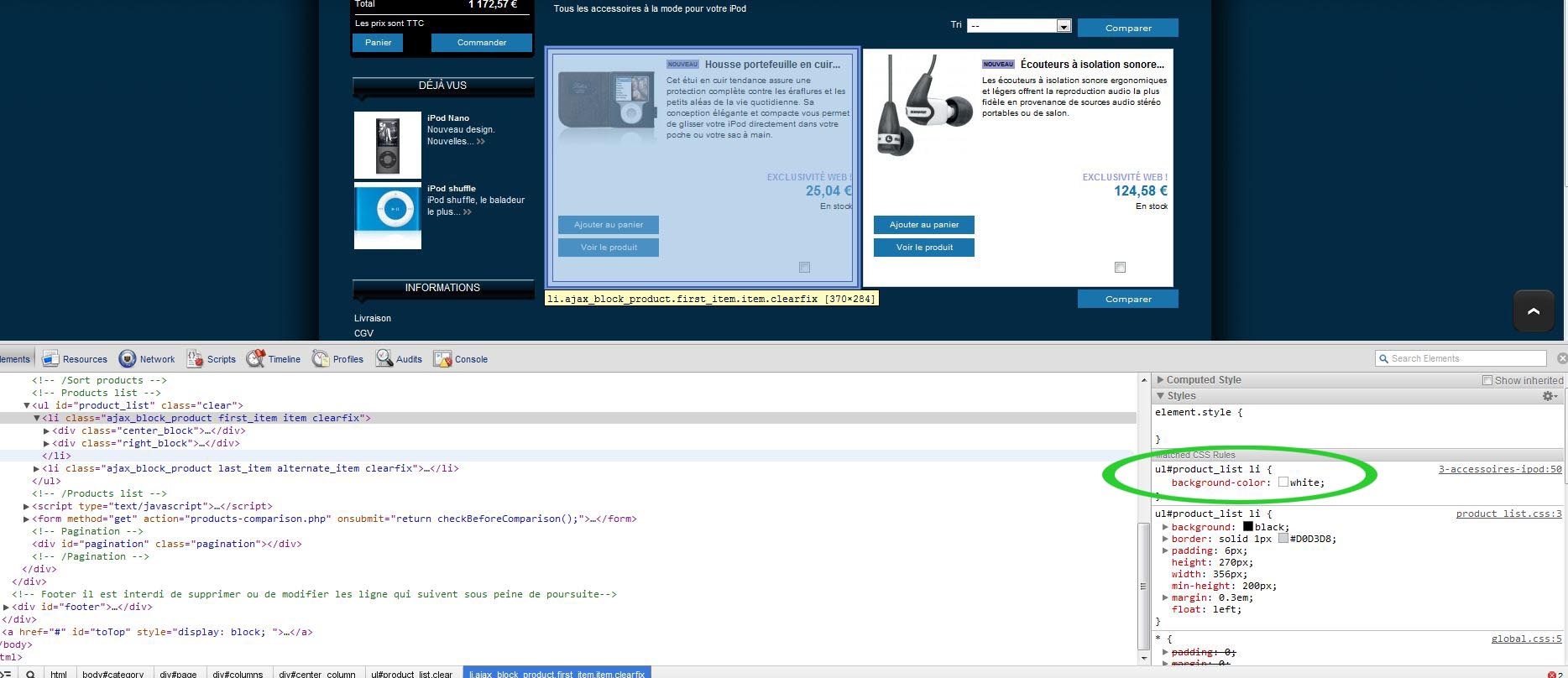Image resolution: width=1568 pixels, height=678 pixels.
Task: Open the Profiles panel icon
Action: click(x=321, y=359)
